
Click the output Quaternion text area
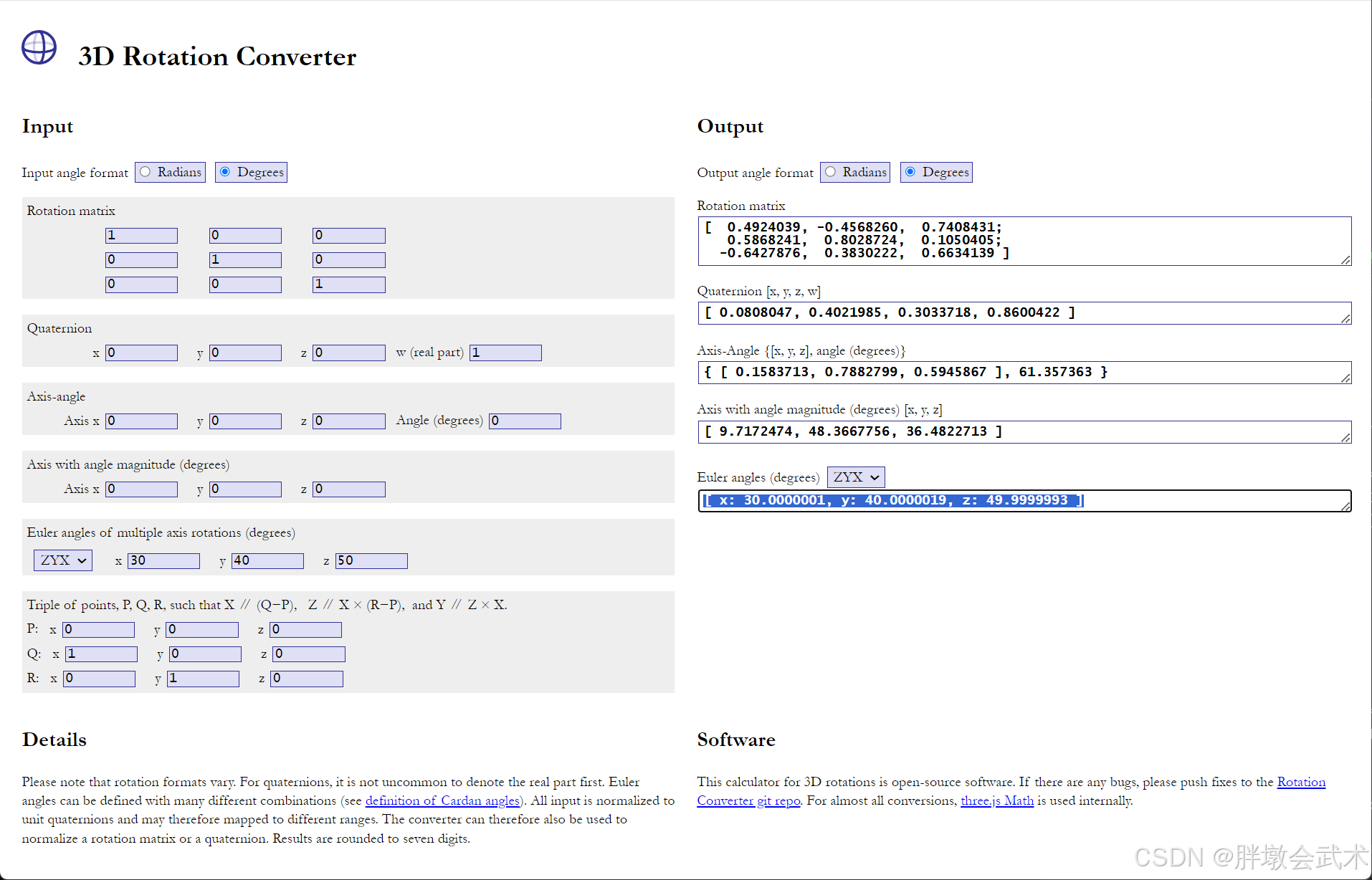(x=1024, y=313)
